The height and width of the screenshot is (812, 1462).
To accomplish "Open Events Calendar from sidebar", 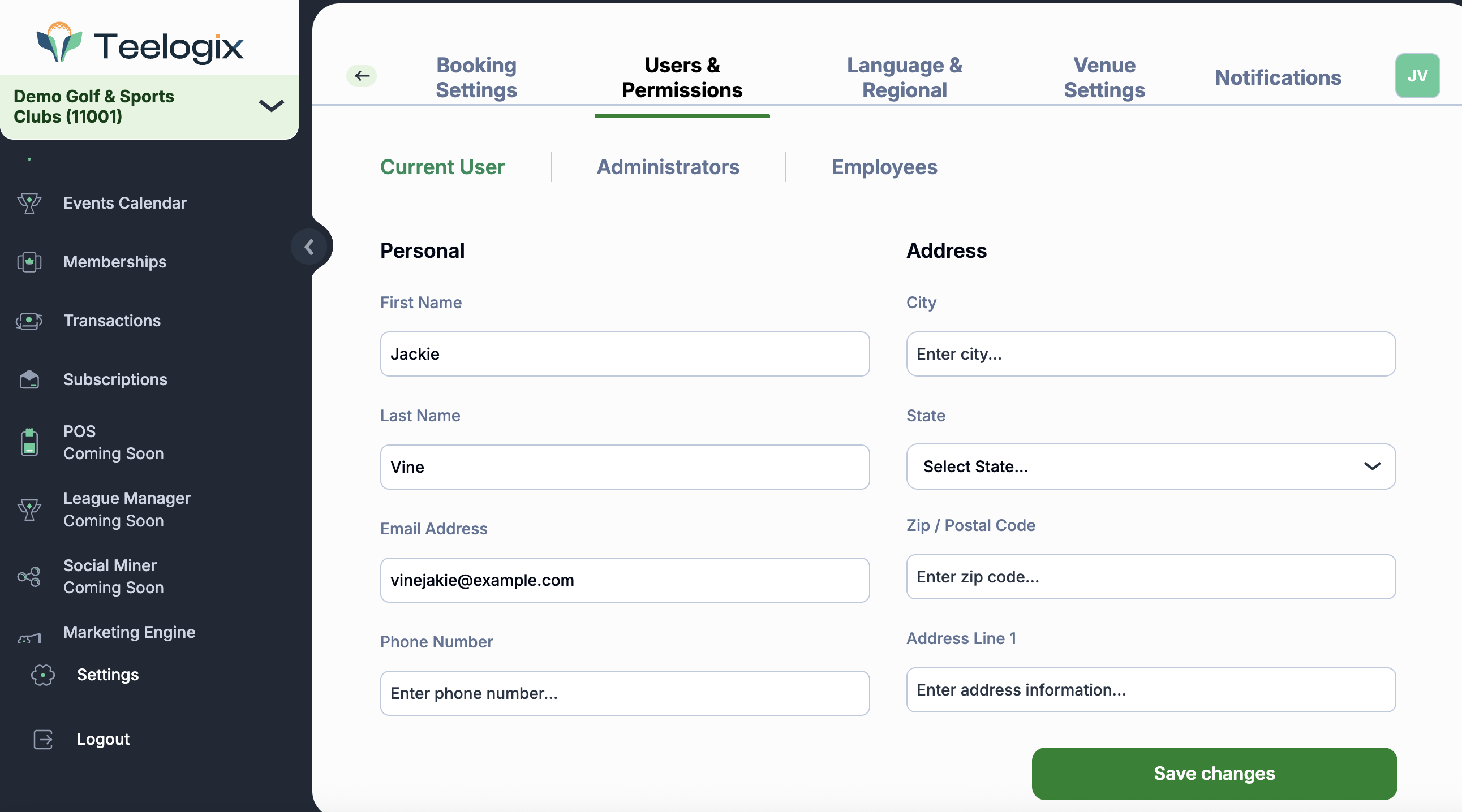I will 125,203.
